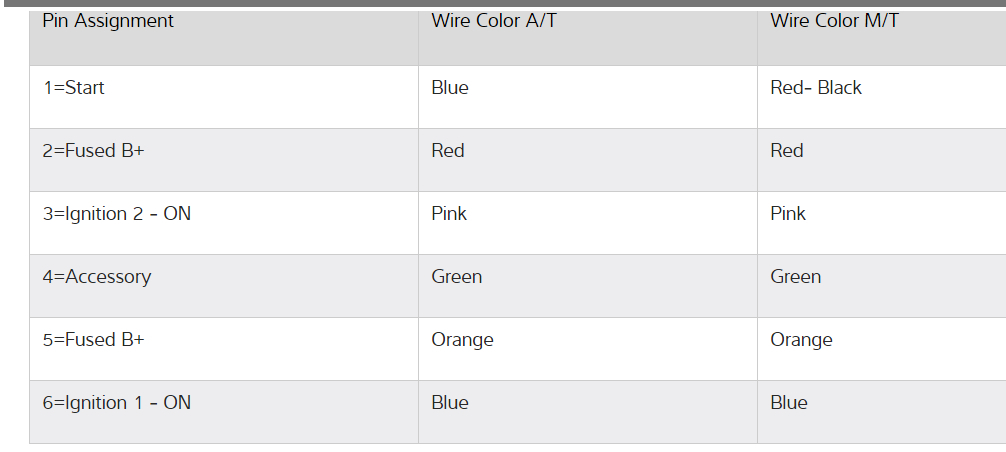Click Blue M/T cell for pin 6
The height and width of the screenshot is (452, 1006).
[x=789, y=403]
